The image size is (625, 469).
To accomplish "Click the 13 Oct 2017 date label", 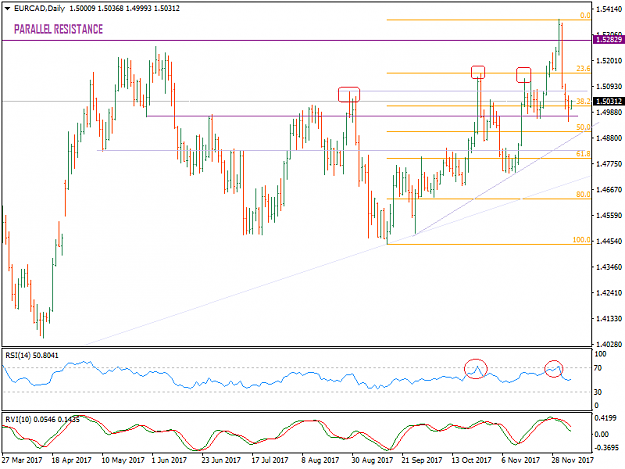I will pyautogui.click(x=472, y=460).
